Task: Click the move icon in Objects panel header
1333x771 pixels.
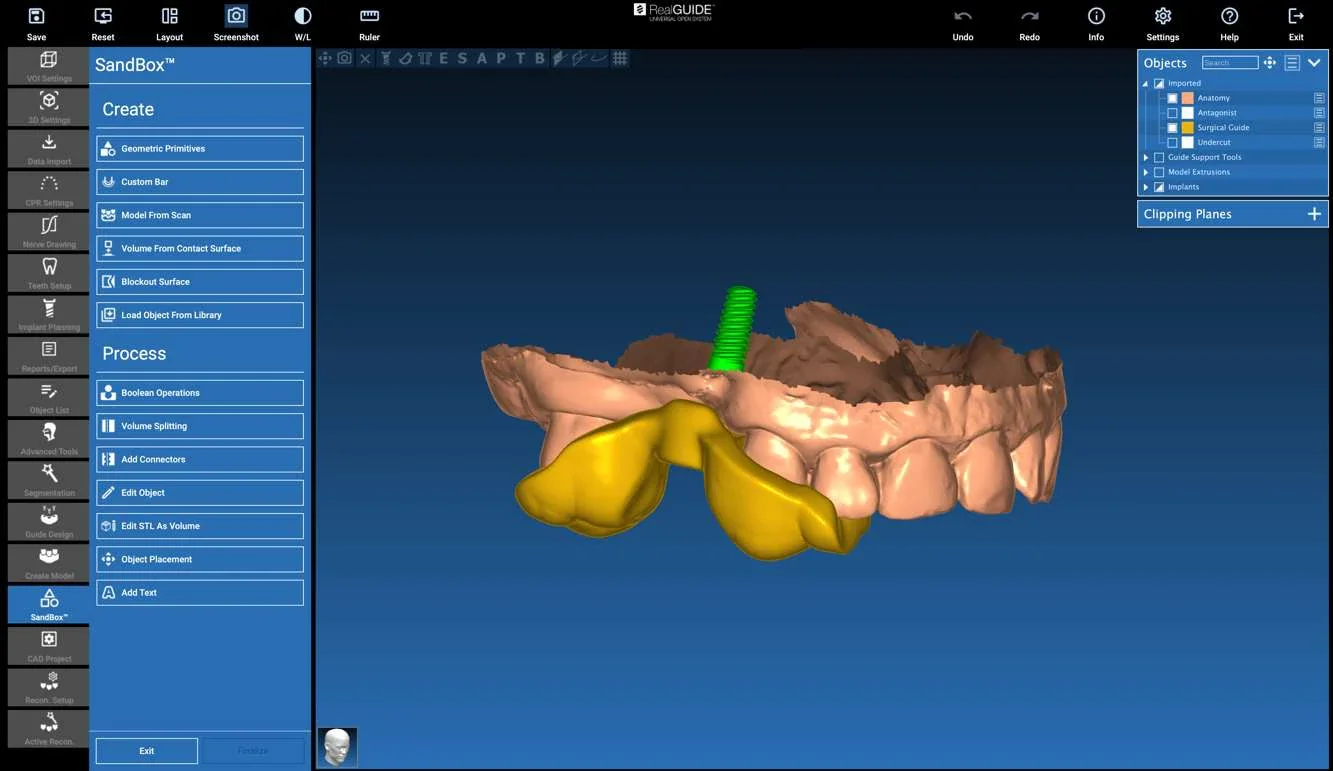Action: pyautogui.click(x=1270, y=62)
